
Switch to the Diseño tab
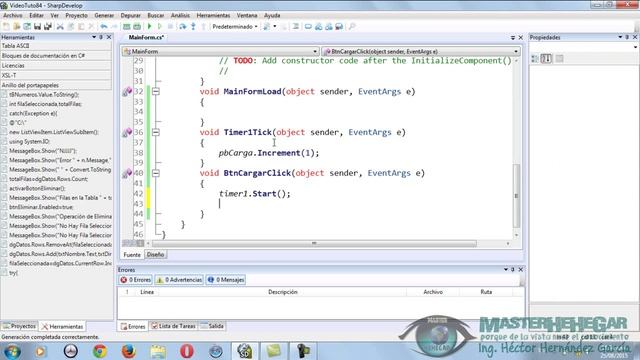tap(155, 255)
